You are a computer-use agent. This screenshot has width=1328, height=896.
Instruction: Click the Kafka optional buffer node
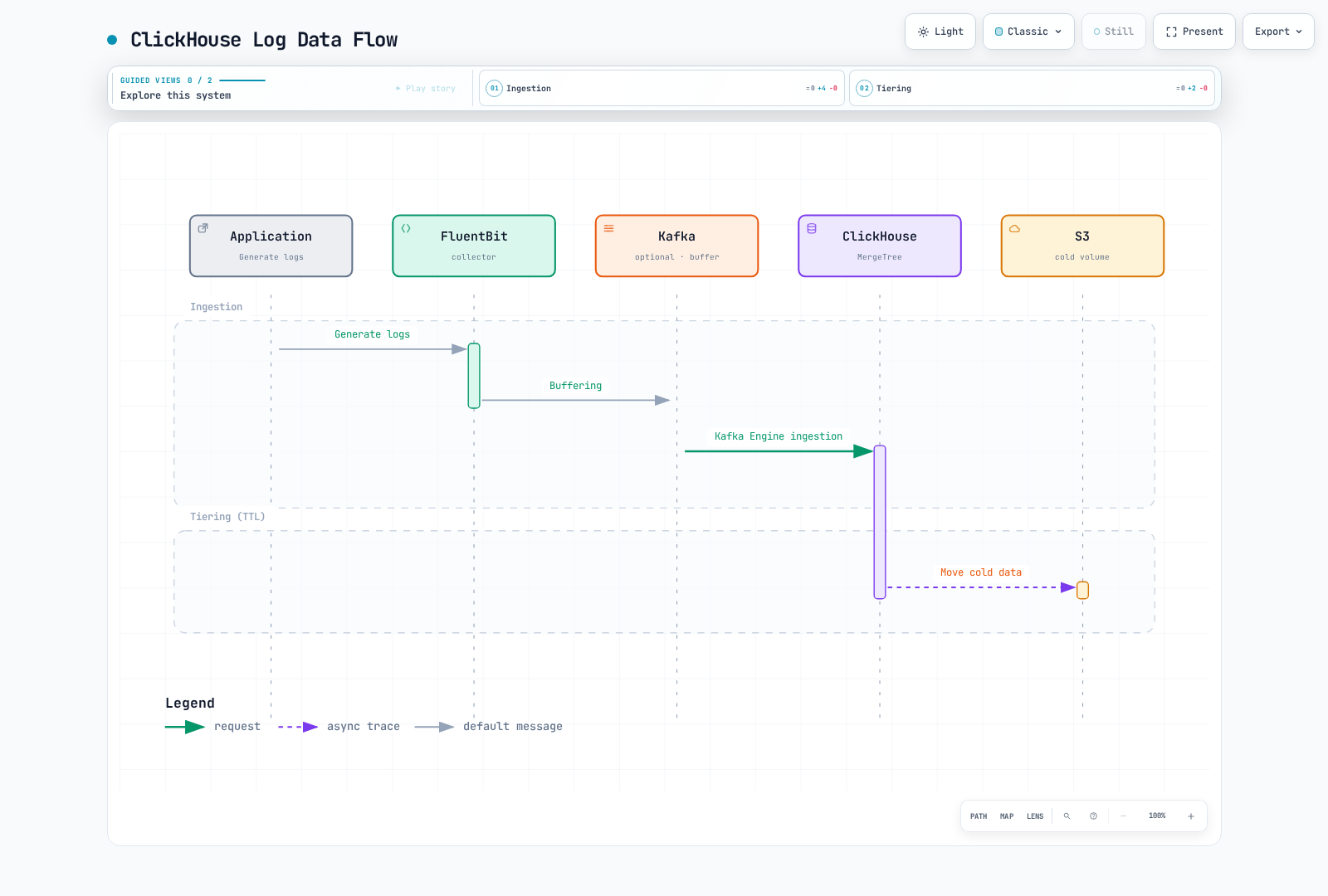point(676,246)
